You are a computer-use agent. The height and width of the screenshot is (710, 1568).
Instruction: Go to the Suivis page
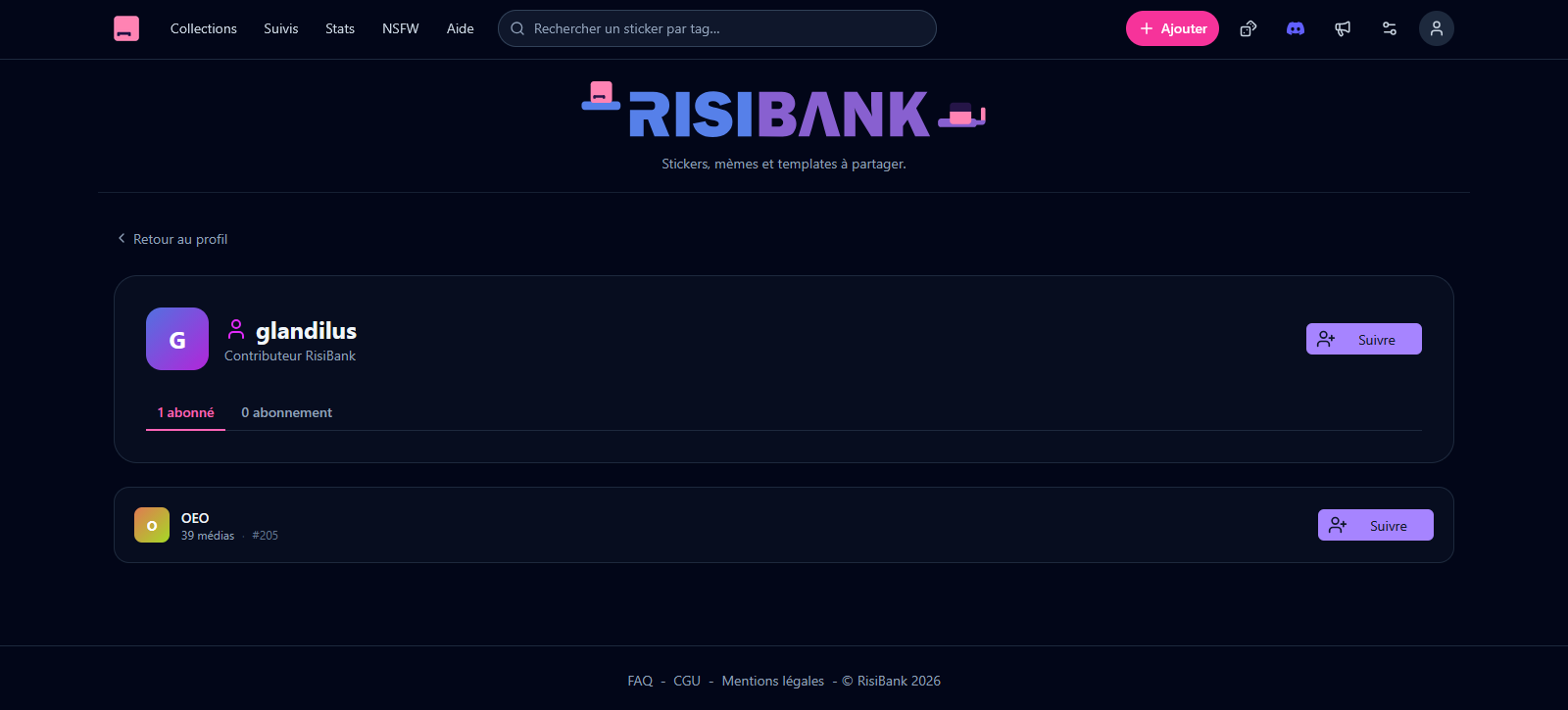click(281, 28)
